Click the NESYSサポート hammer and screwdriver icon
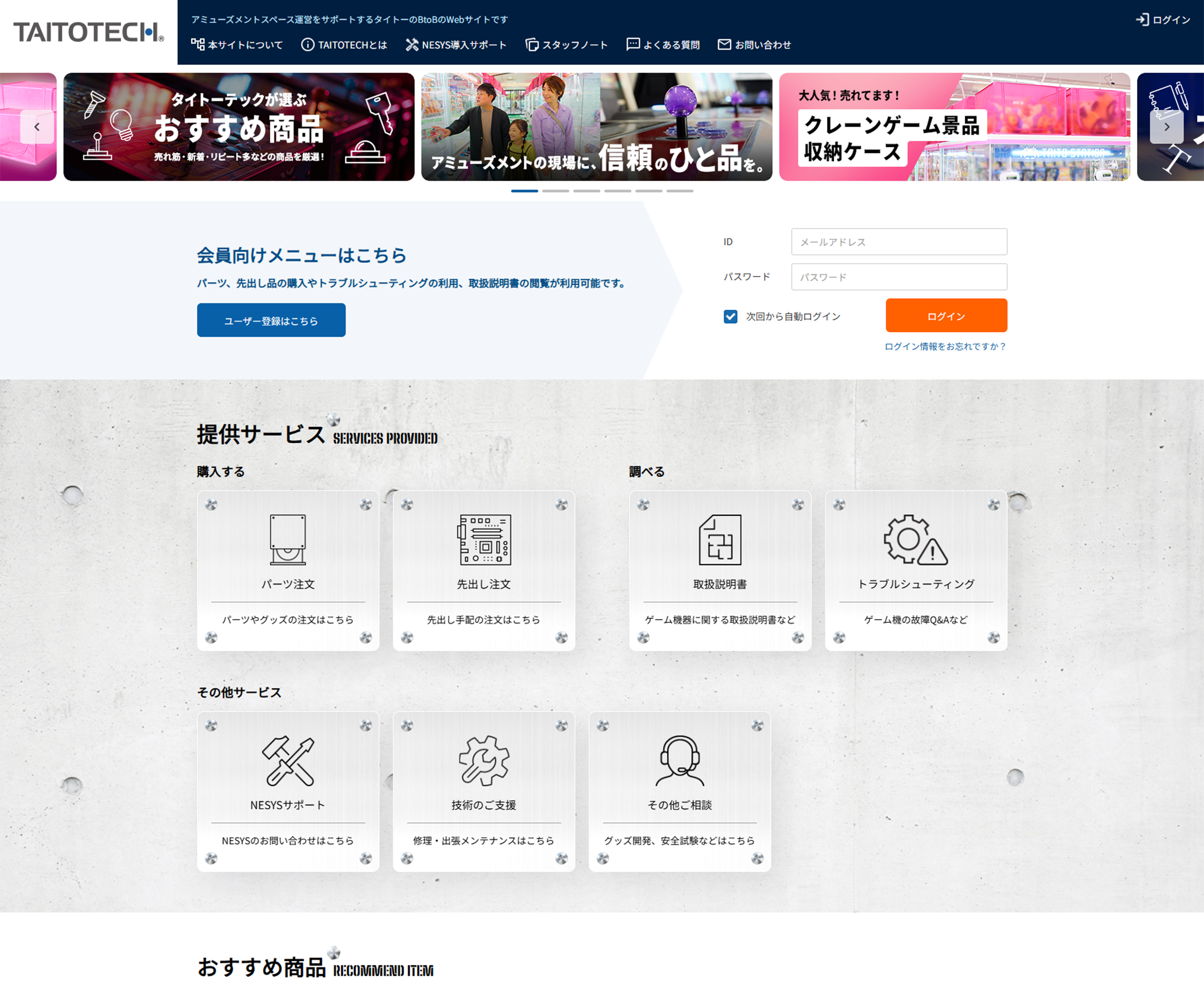The width and height of the screenshot is (1204, 997). point(288,760)
